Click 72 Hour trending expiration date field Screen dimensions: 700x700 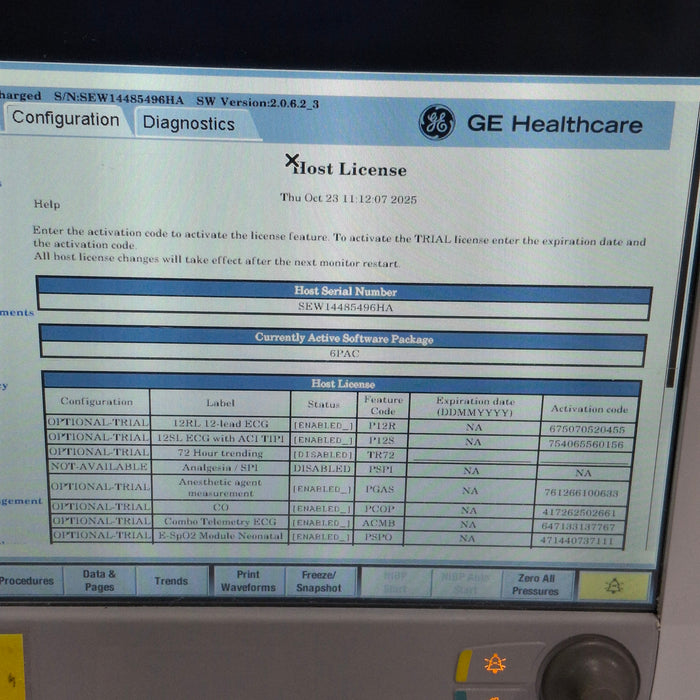click(472, 456)
